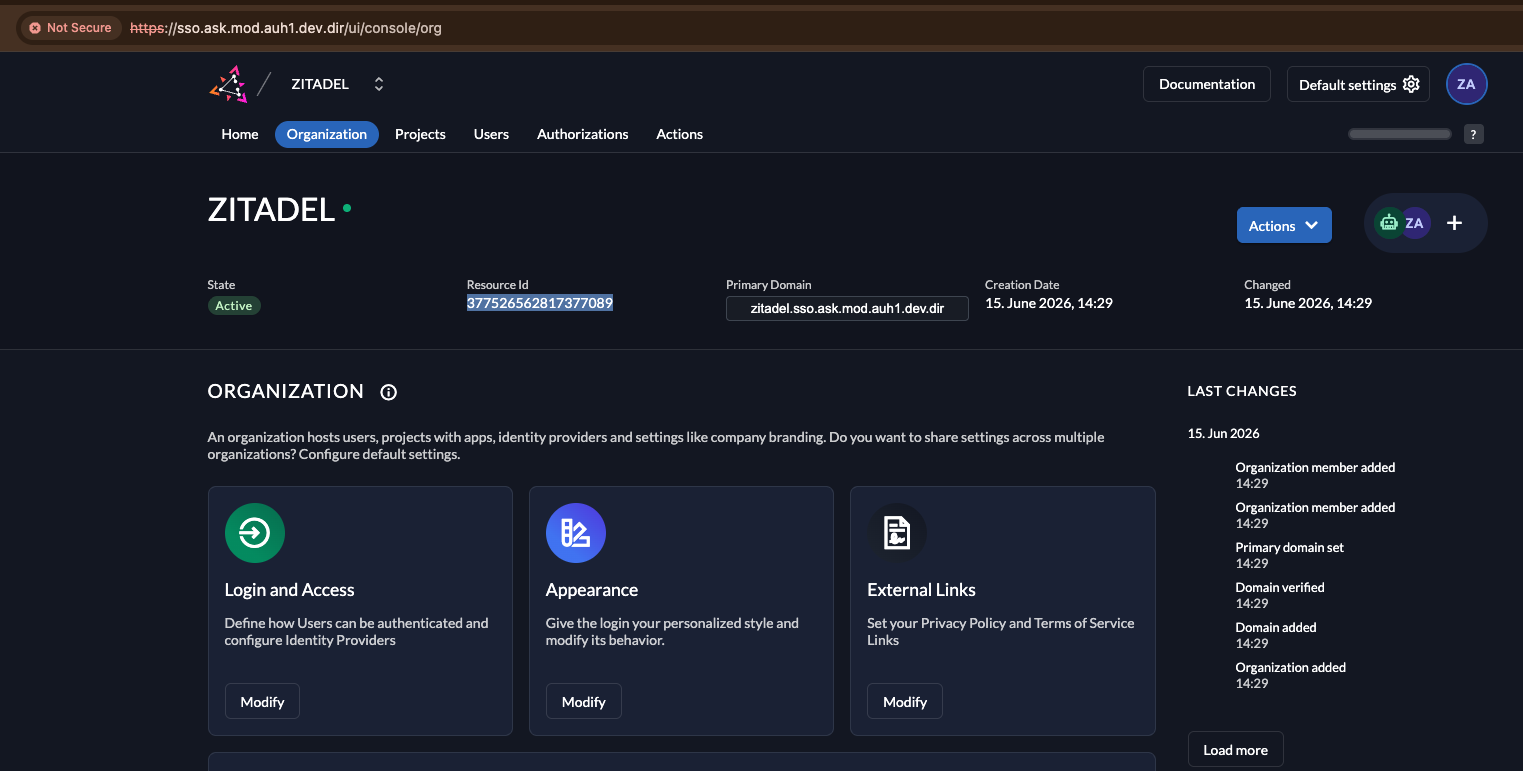Click the Changed date value
The height and width of the screenshot is (771, 1523).
[x=1308, y=303]
